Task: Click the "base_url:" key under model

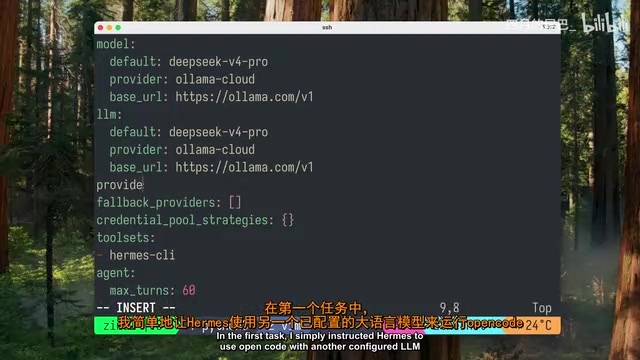Action: (139, 97)
